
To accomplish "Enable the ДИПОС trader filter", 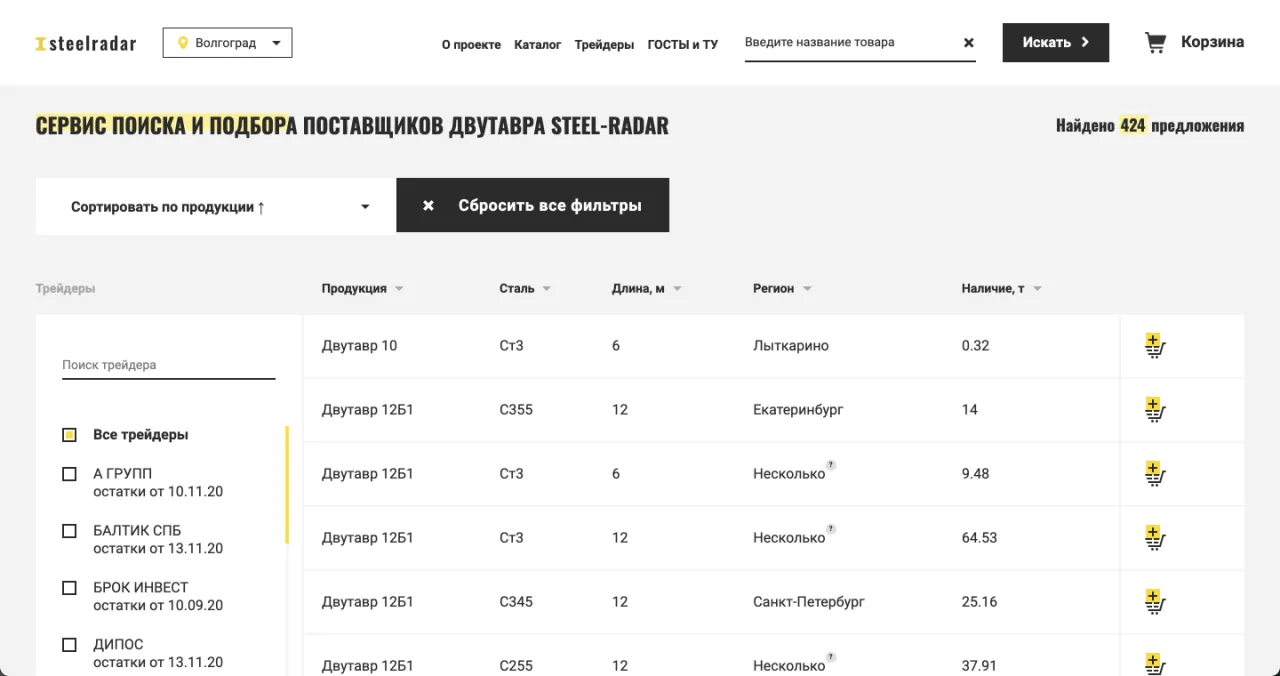I will (69, 644).
